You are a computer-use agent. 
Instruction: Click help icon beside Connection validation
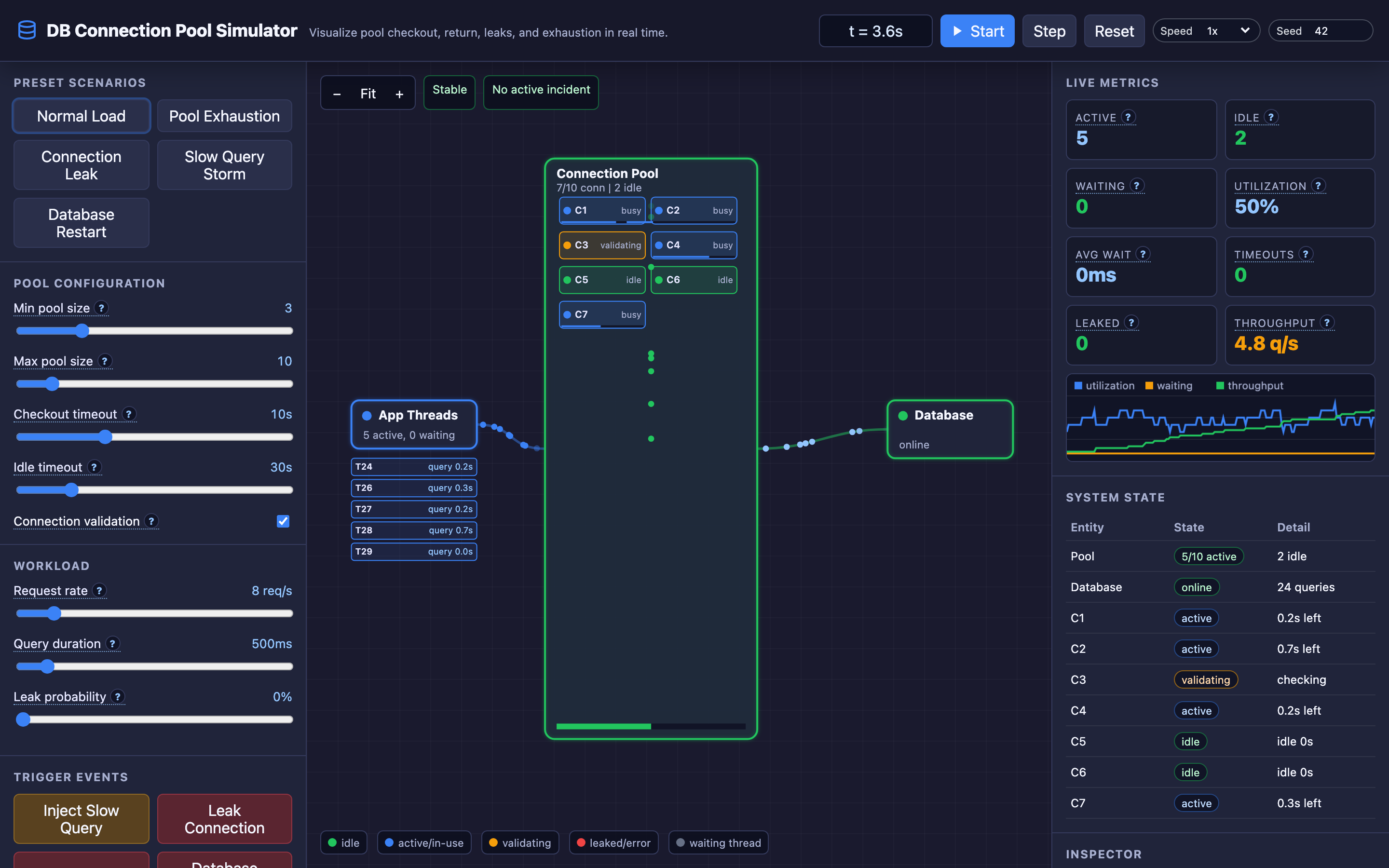[x=151, y=521]
